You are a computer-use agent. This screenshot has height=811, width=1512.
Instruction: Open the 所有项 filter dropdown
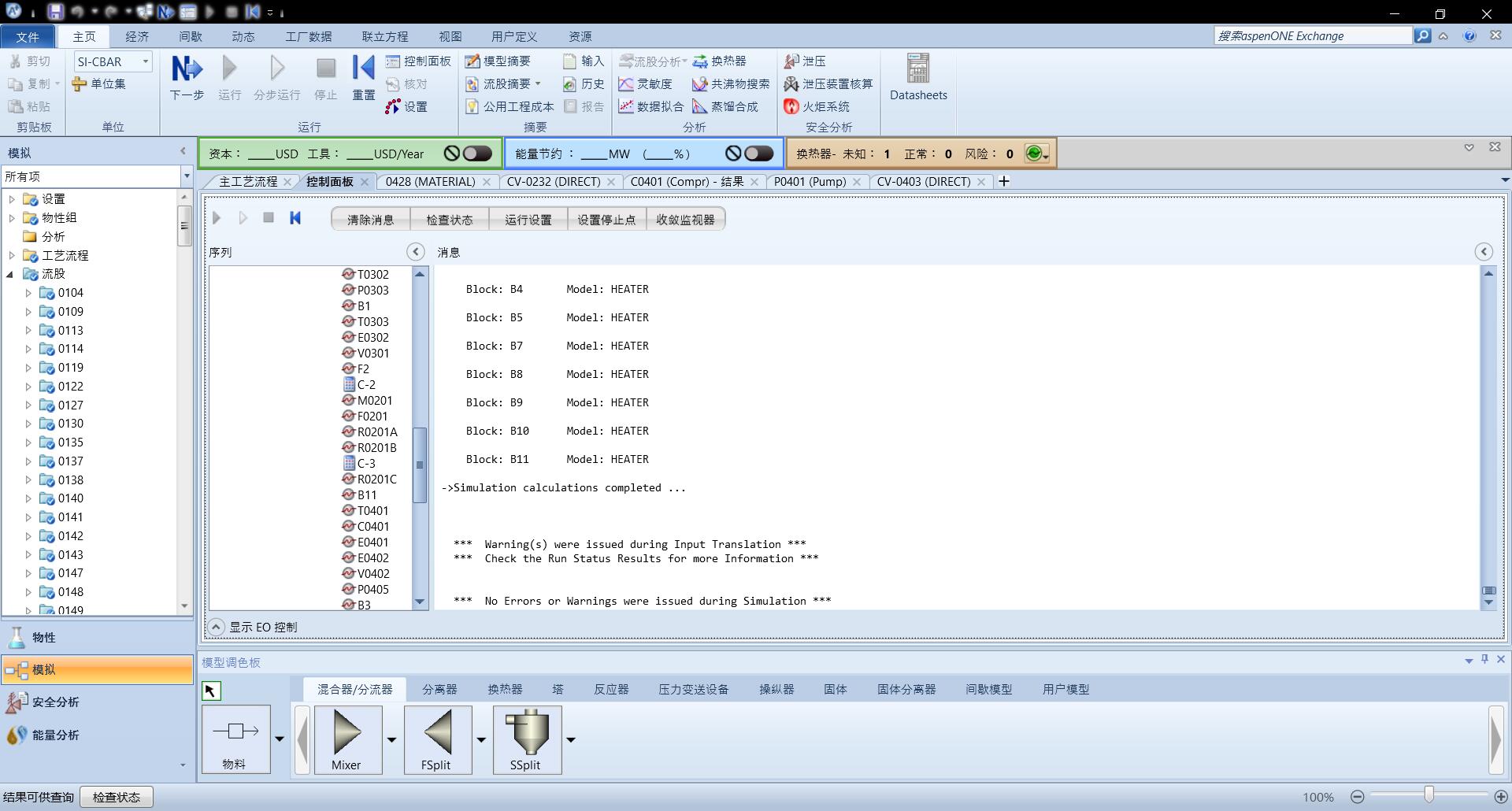(187, 176)
